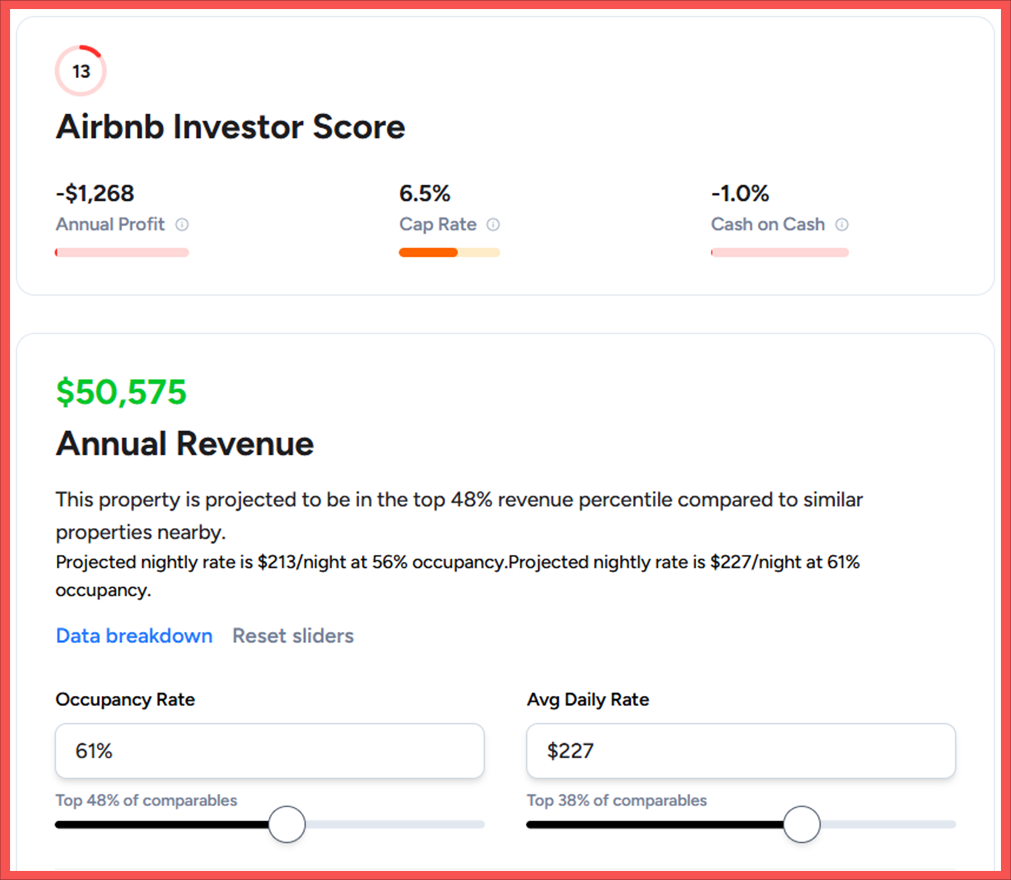The width and height of the screenshot is (1011, 880).
Task: Click the Avg Daily Rate label
Action: tap(588, 699)
